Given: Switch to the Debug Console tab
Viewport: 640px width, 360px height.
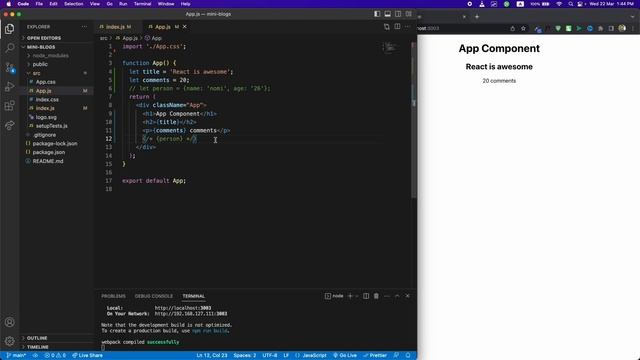Looking at the screenshot, I should 154,296.
